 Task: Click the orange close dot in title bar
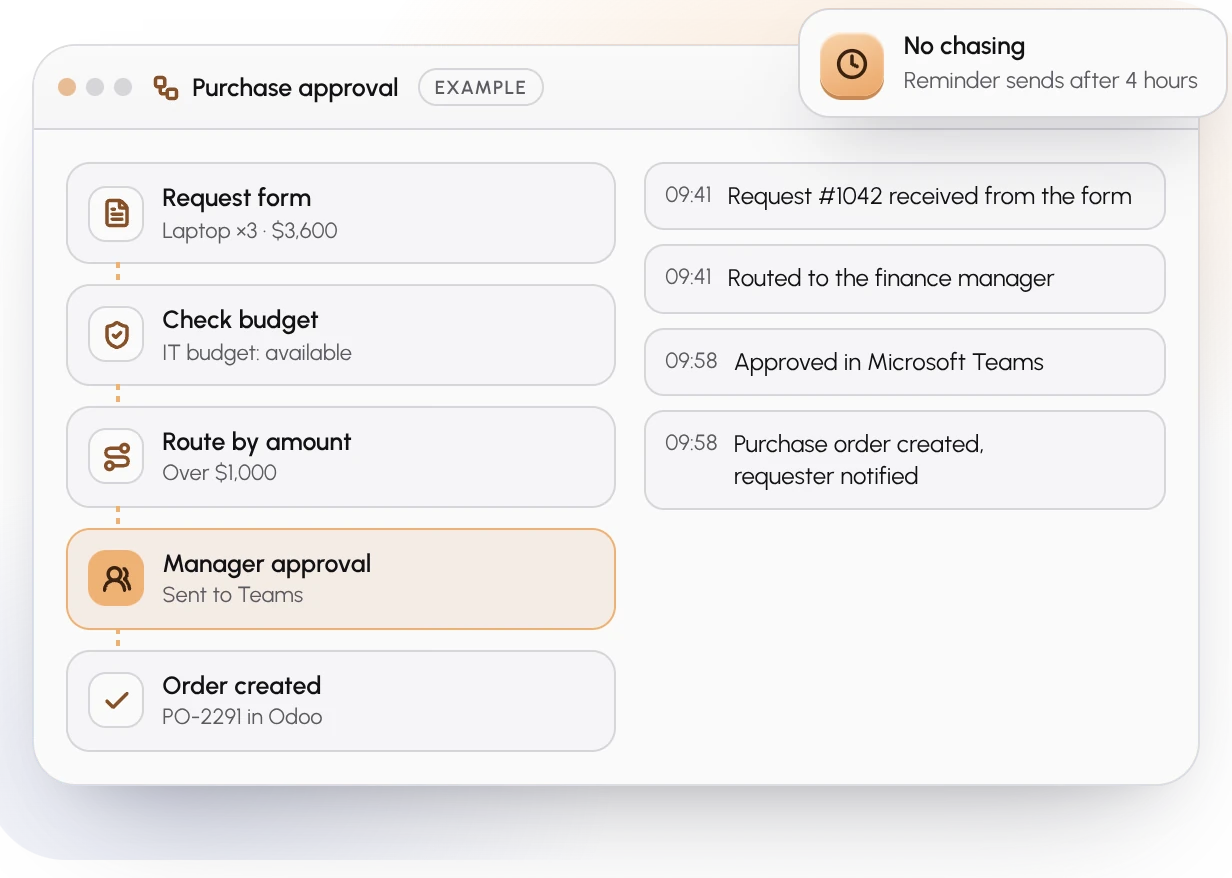(x=67, y=87)
